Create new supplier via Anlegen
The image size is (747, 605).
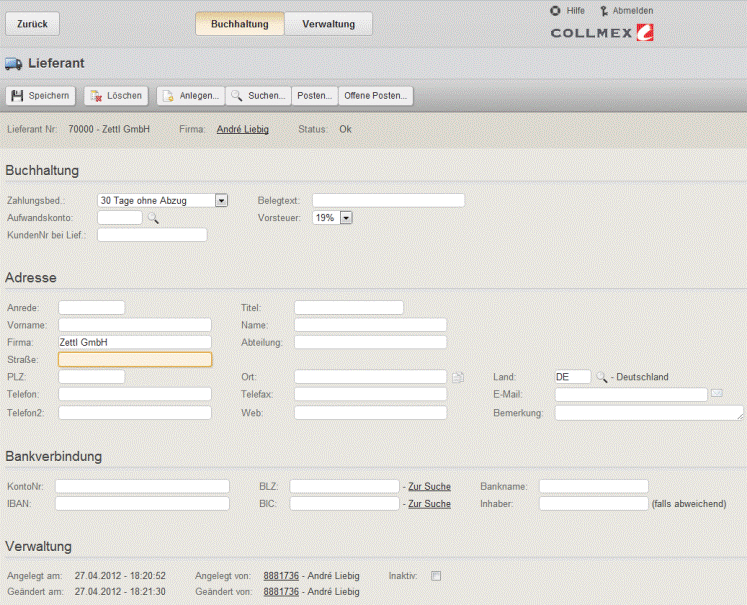click(x=191, y=96)
